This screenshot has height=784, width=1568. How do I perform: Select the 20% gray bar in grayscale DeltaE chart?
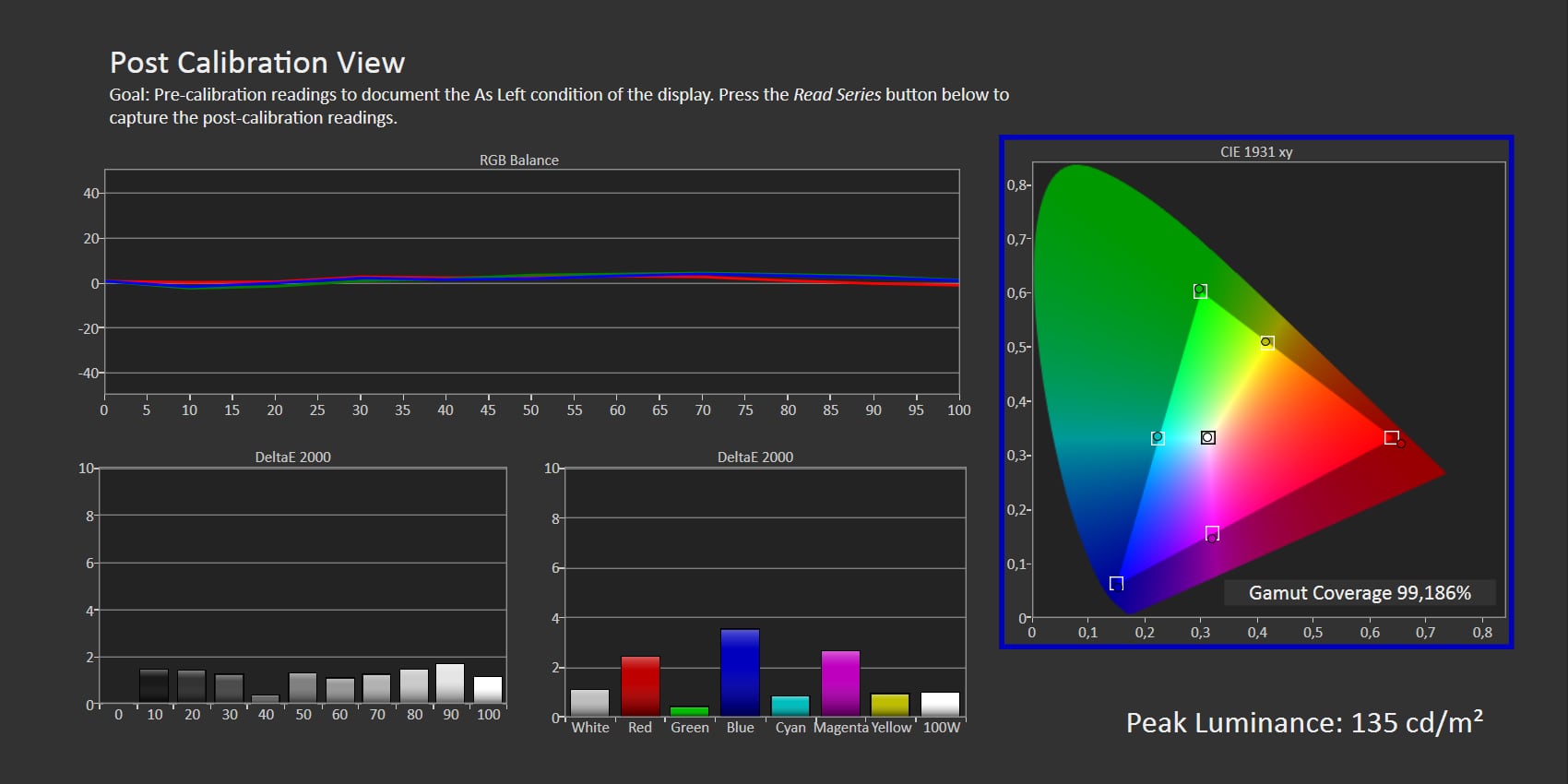[192, 686]
